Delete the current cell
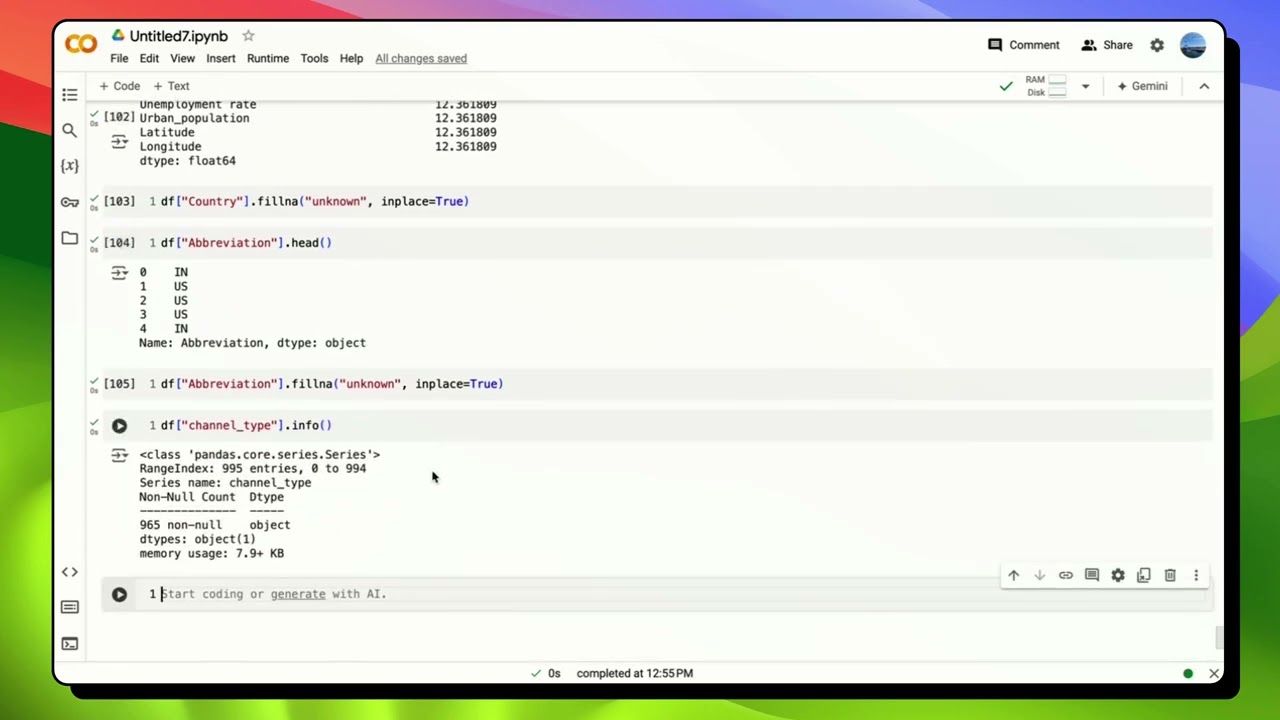The height and width of the screenshot is (720, 1280). coord(1170,575)
